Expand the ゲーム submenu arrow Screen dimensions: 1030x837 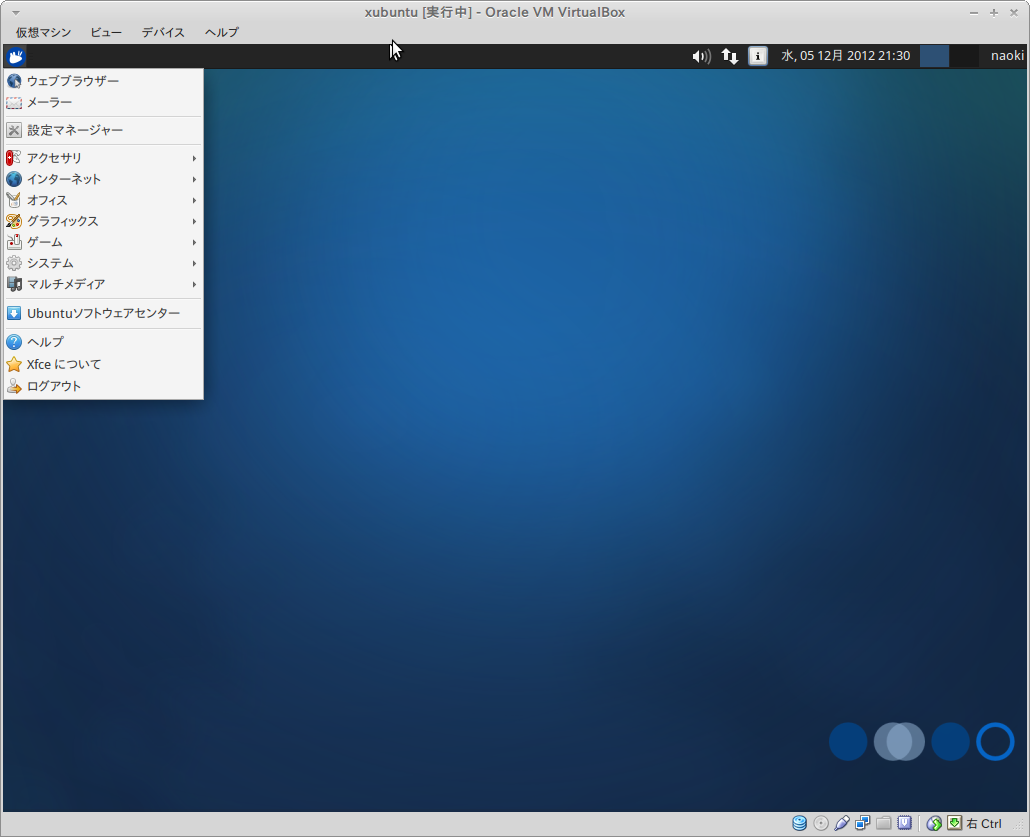[194, 242]
